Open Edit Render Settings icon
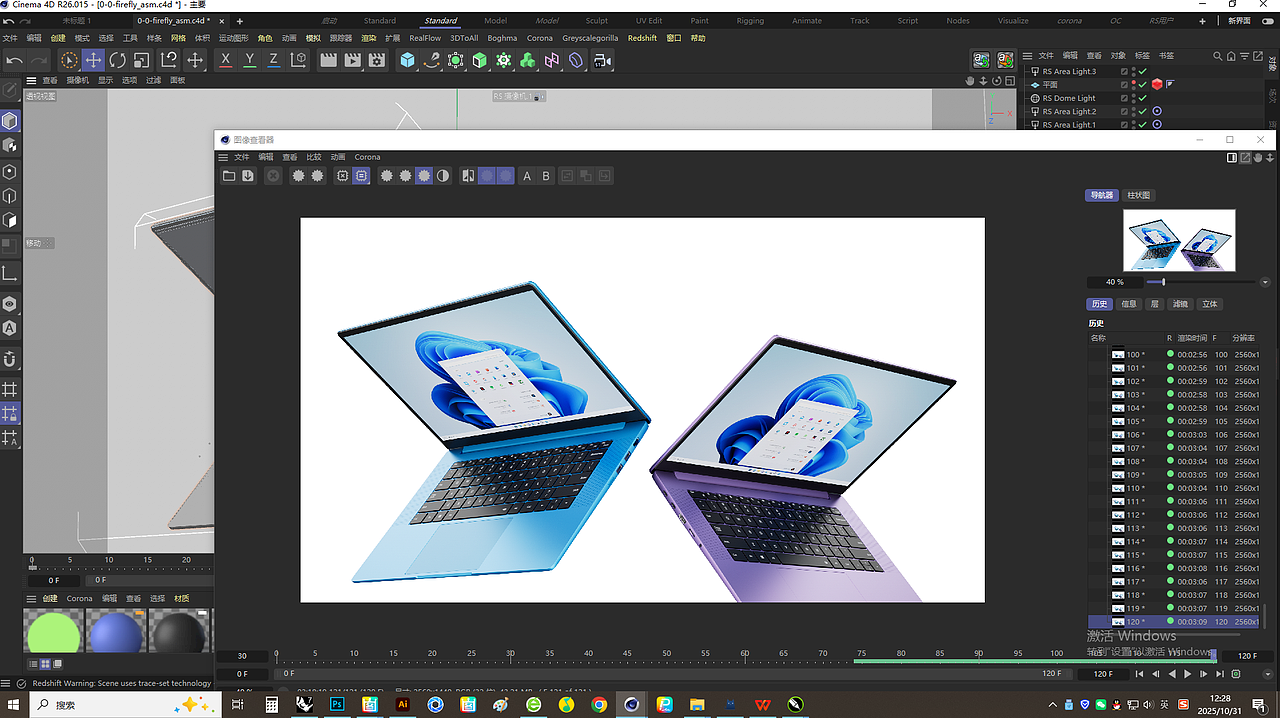 (376, 60)
